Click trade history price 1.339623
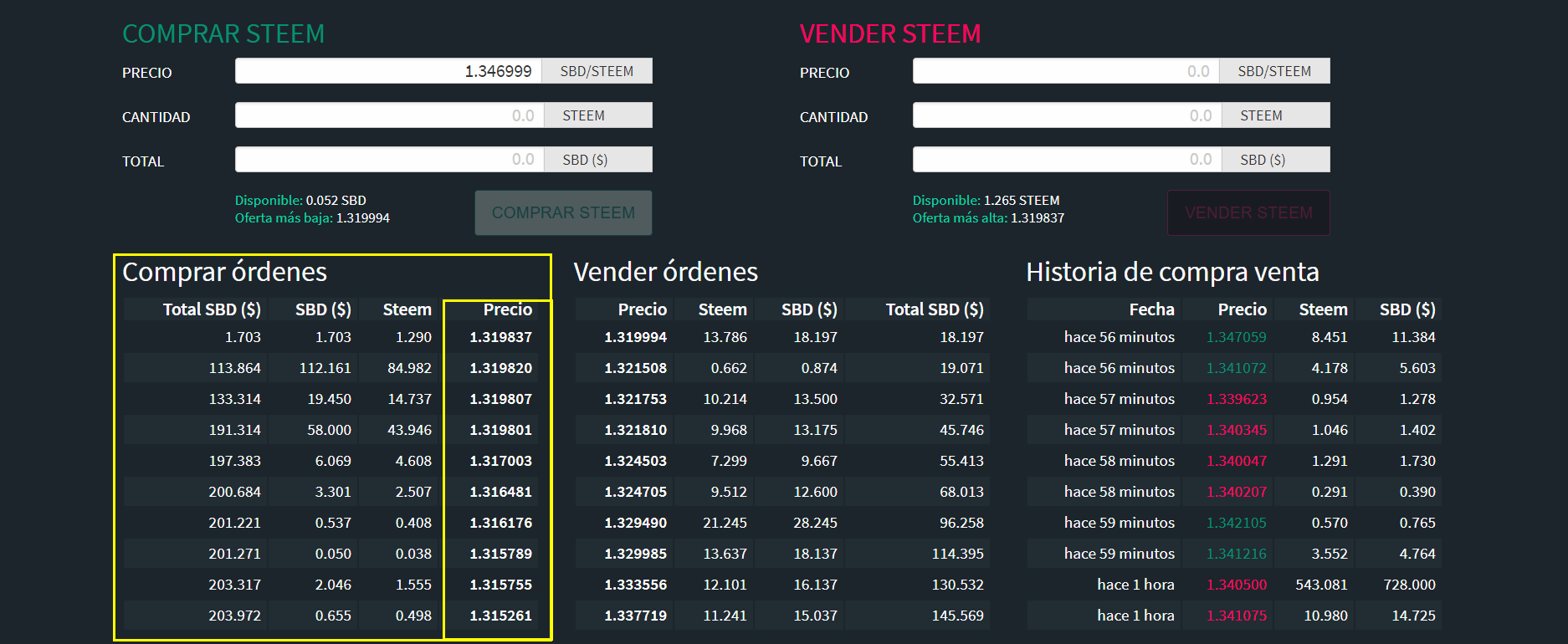Screen dimensions: 1568x644 coord(1237,399)
